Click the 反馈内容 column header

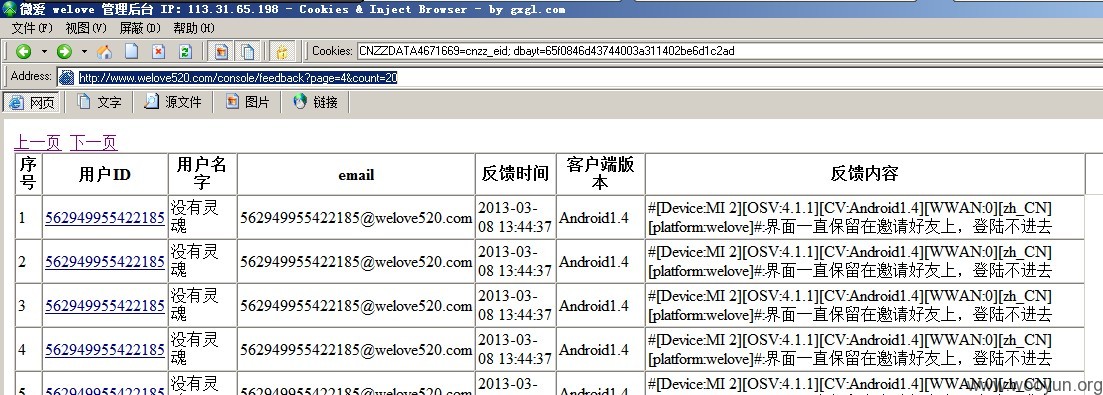click(865, 174)
